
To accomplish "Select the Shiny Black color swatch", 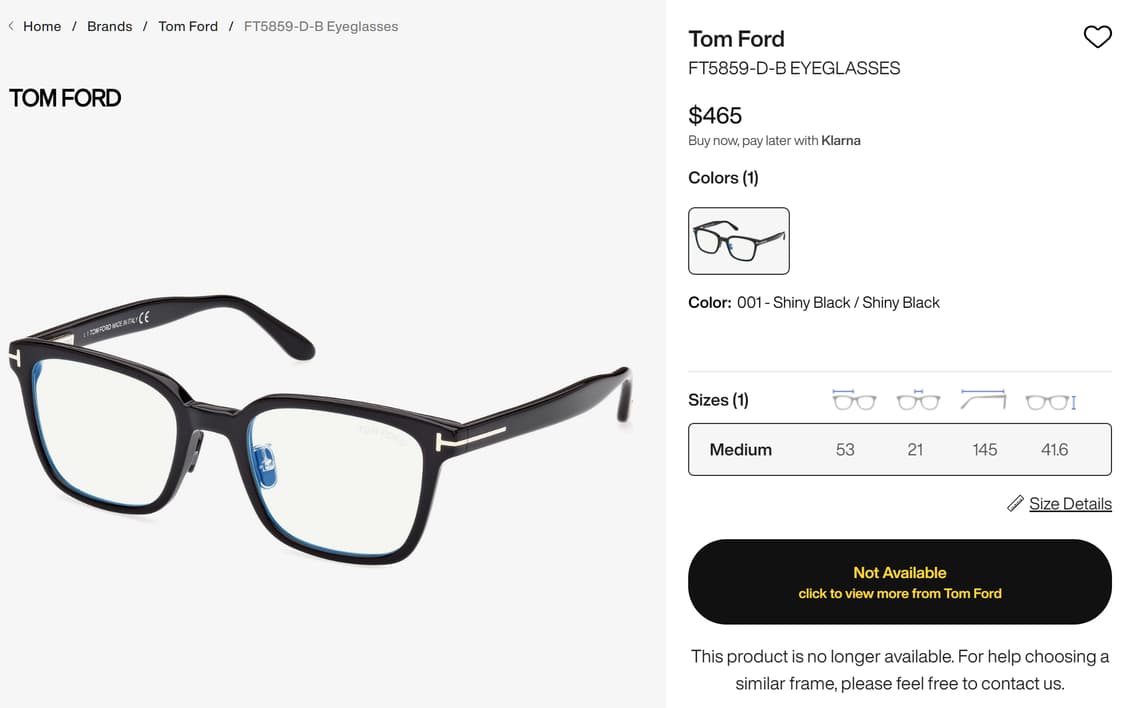I will [739, 241].
